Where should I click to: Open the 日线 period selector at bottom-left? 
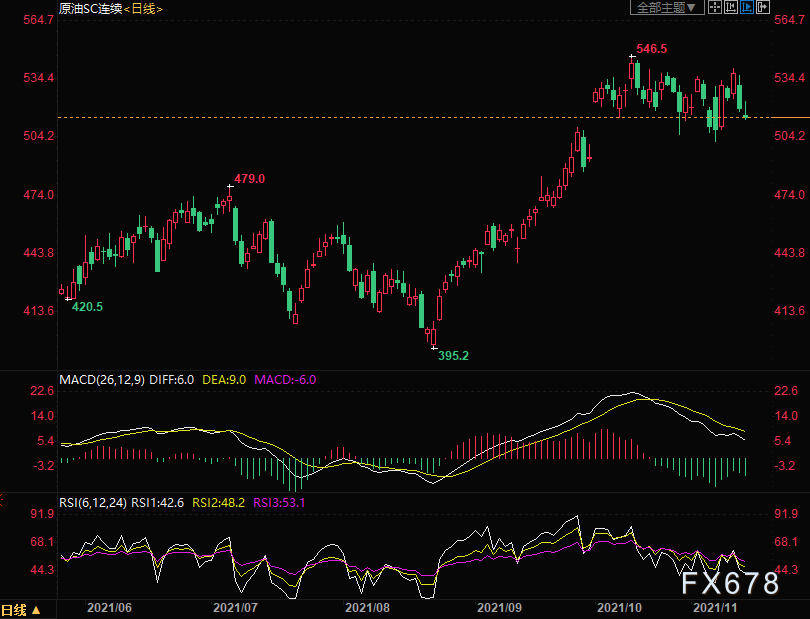21,610
